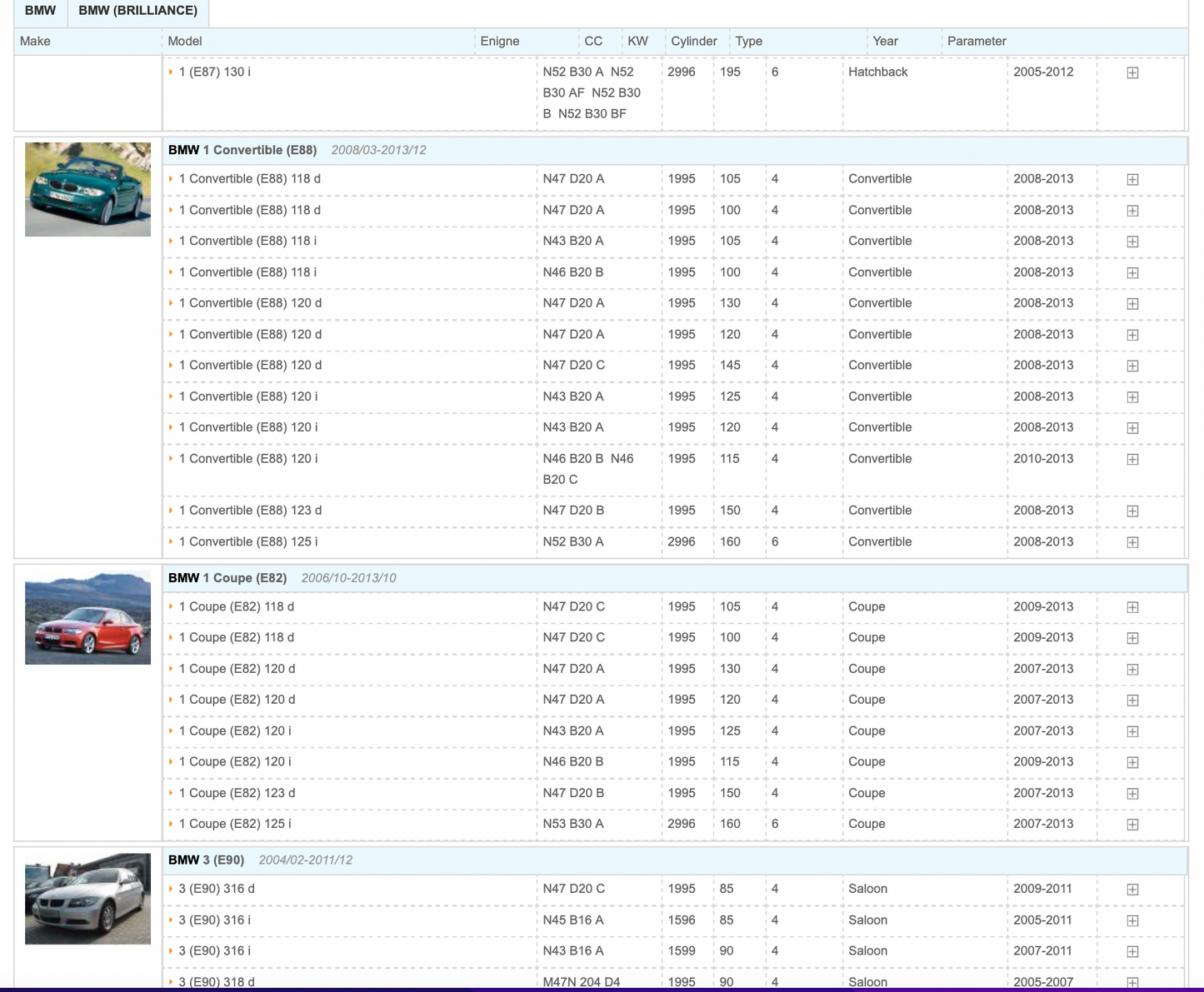Viewport: 1204px width, 992px height.
Task: Expand plus icon for 316 i N45 B16 A
Action: (x=1132, y=920)
